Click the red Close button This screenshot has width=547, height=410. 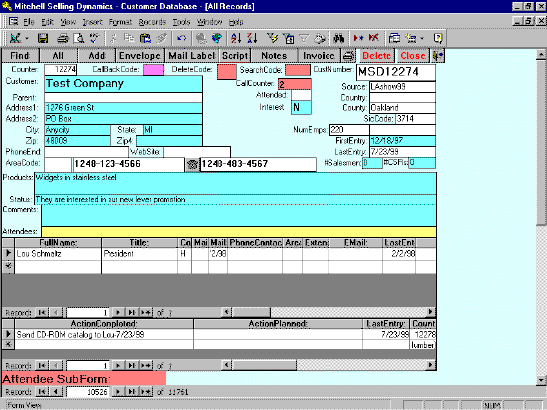(x=413, y=55)
